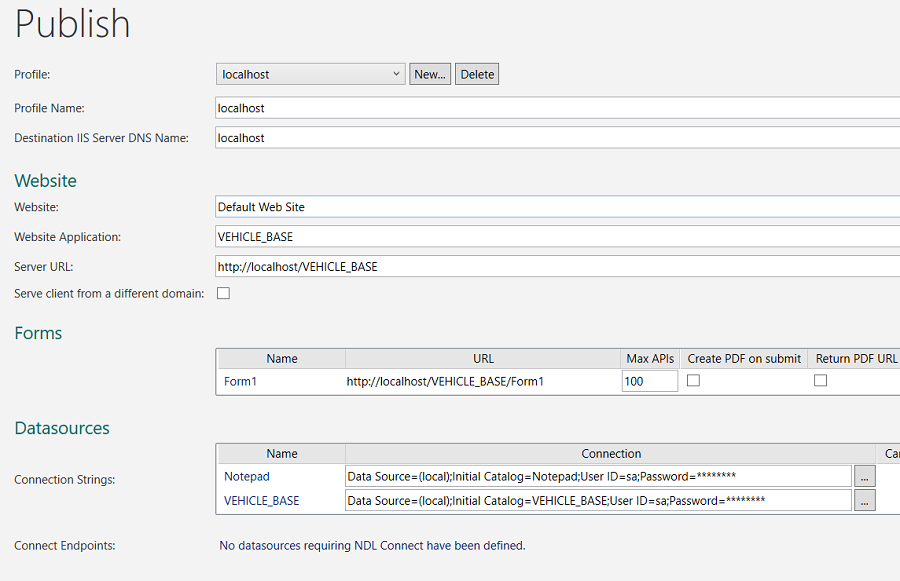The width and height of the screenshot is (900, 581).
Task: Open the browse dialog for Notepad connection
Action: tap(864, 476)
